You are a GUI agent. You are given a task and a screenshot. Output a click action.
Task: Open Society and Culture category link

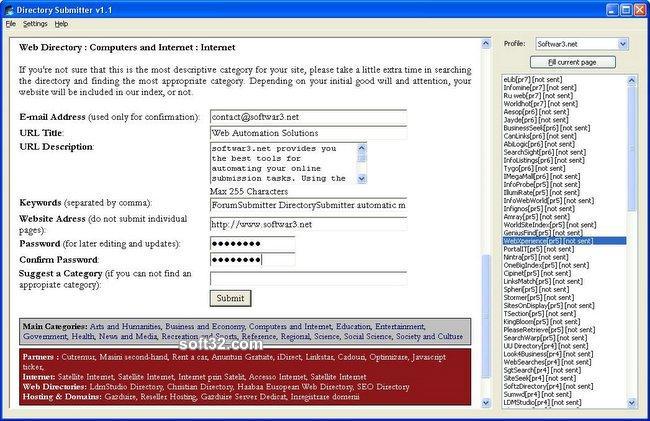(x=429, y=336)
